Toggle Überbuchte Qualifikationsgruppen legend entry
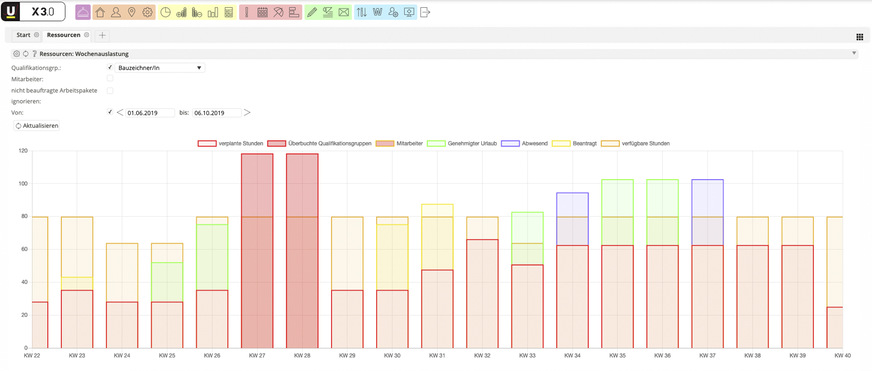 point(320,144)
